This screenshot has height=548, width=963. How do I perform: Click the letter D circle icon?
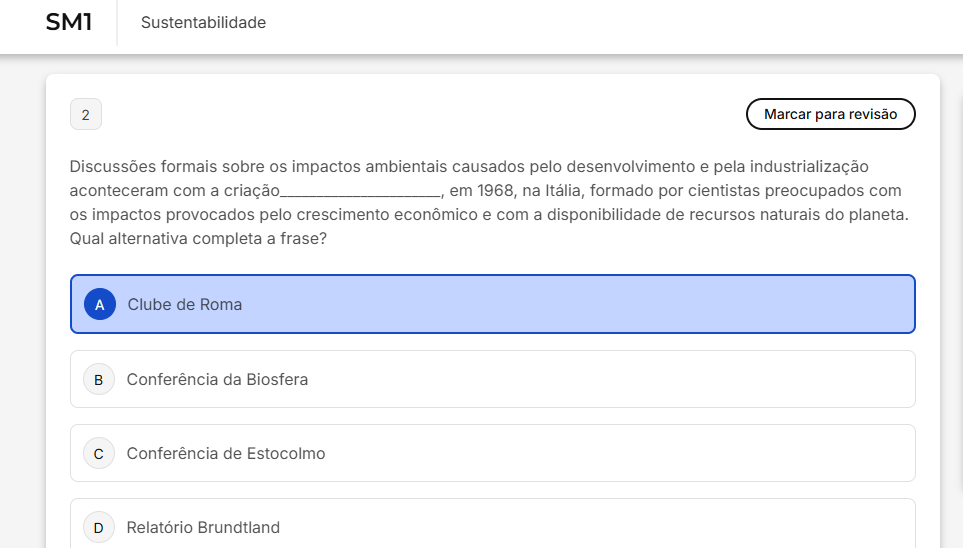[98, 527]
